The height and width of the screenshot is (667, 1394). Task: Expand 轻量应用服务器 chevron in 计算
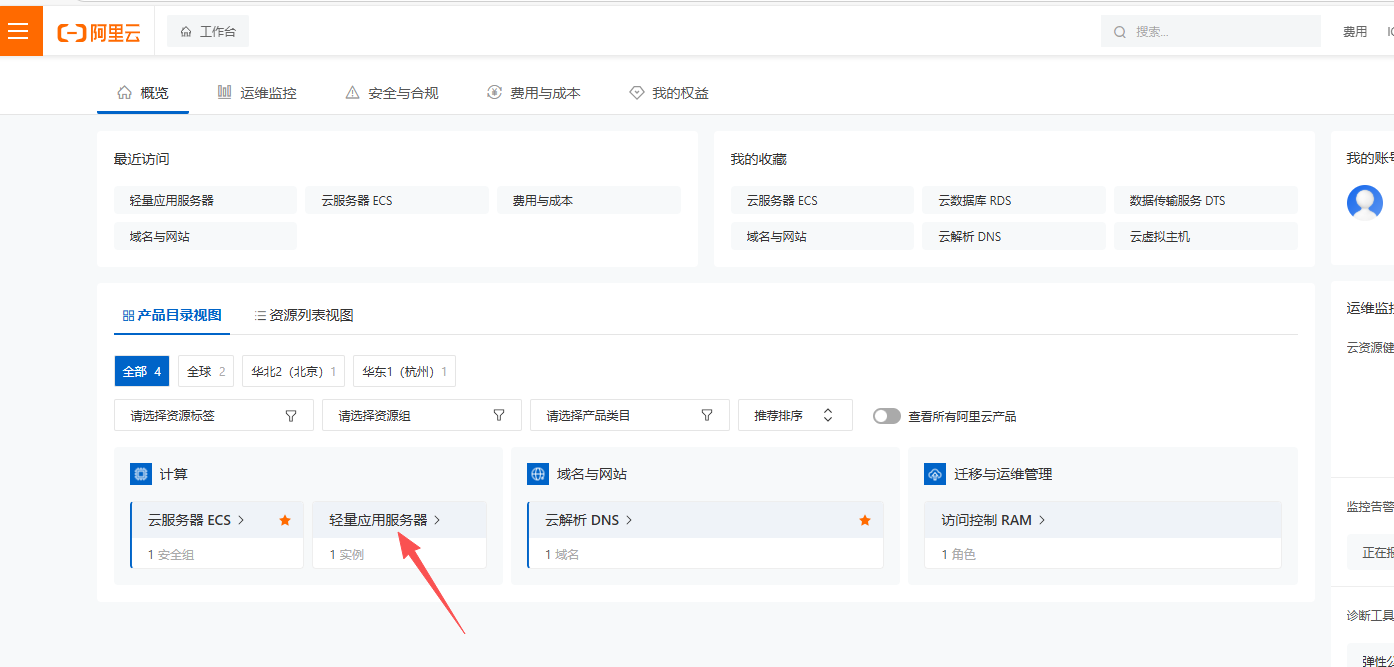click(x=437, y=520)
